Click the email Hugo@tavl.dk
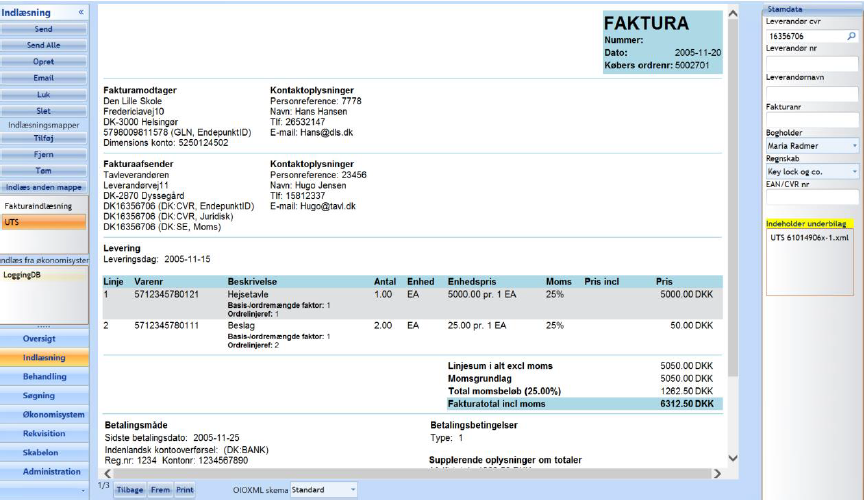Viewport: 866px width, 501px height. pos(328,206)
